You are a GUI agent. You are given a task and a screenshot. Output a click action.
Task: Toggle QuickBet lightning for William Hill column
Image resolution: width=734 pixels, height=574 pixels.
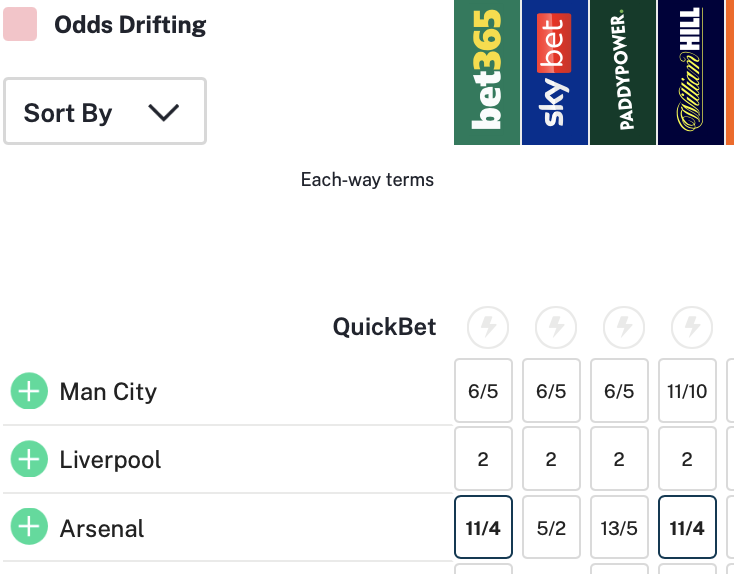point(691,327)
